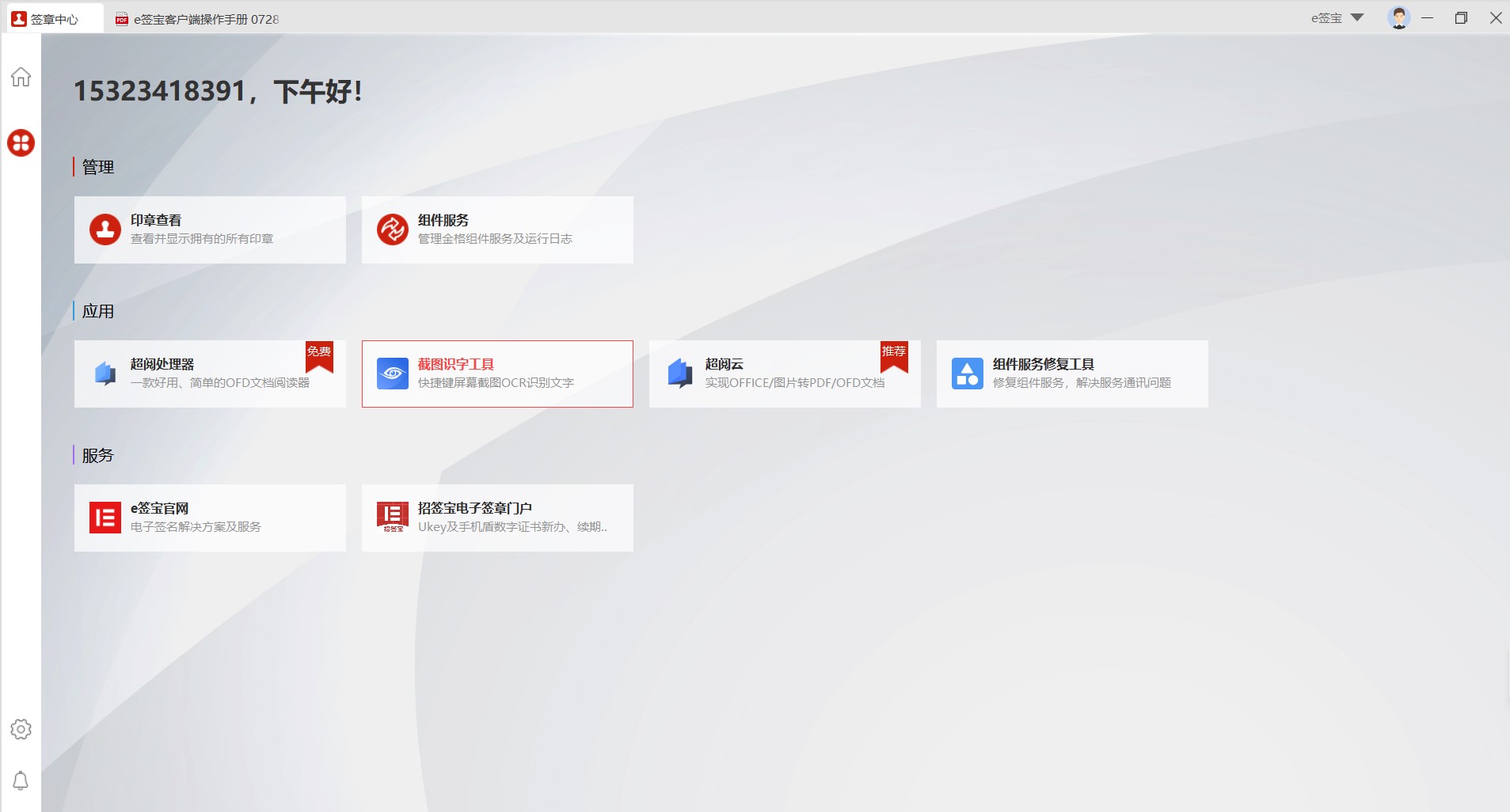Image resolution: width=1510 pixels, height=812 pixels.
Task: Click the 超阅处理器 blue document icon
Action: [105, 374]
